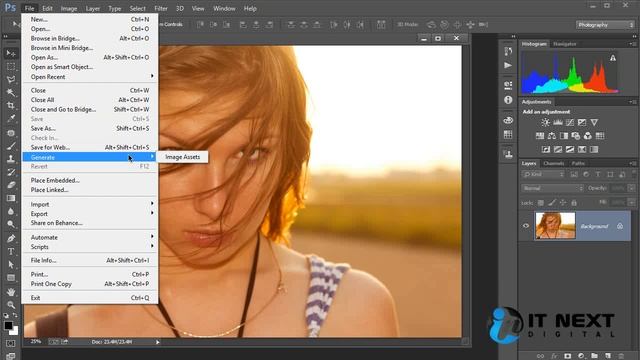Image resolution: width=640 pixels, height=360 pixels.
Task: Switch to the Navigator tab
Action: click(564, 44)
